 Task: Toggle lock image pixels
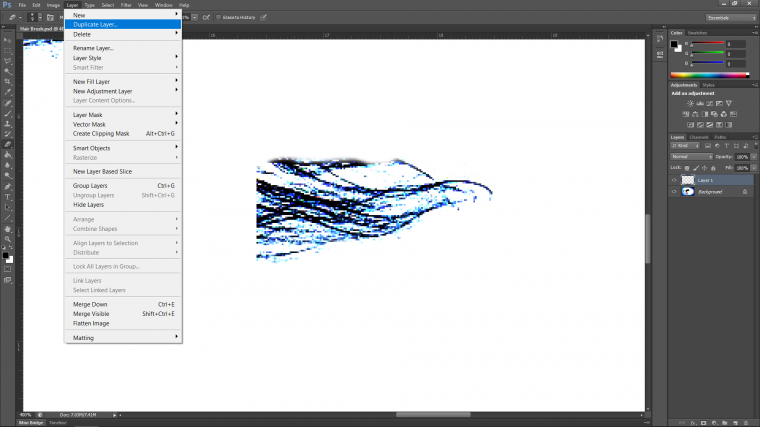(696, 168)
